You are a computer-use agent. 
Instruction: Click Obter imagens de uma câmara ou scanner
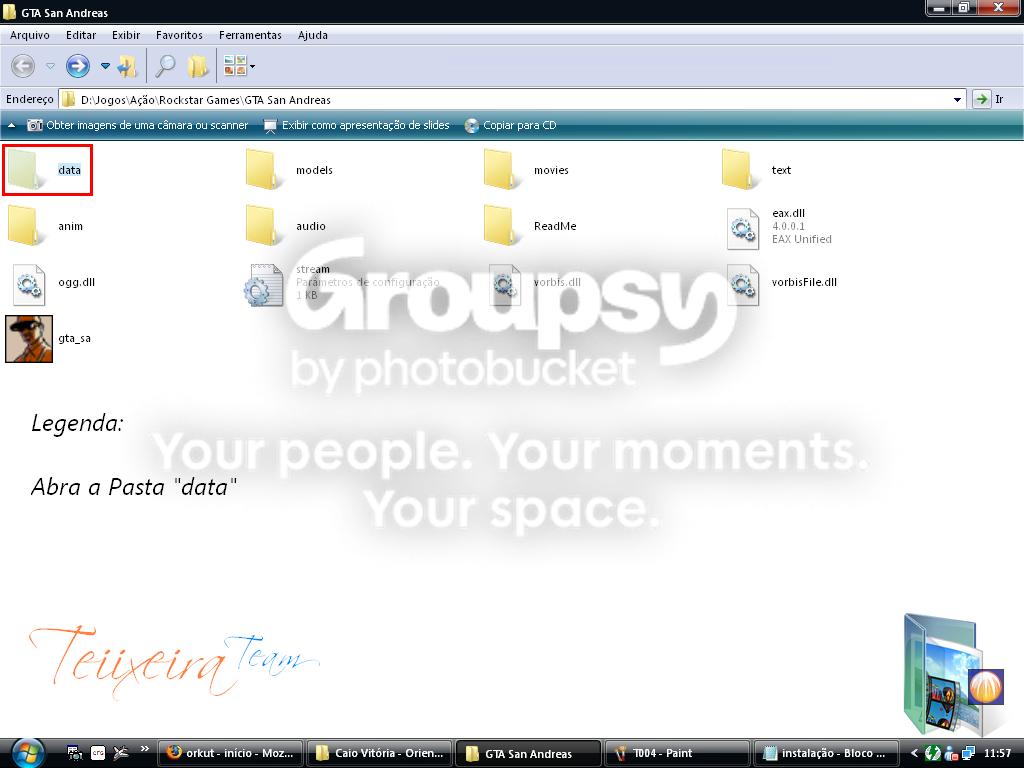point(138,125)
